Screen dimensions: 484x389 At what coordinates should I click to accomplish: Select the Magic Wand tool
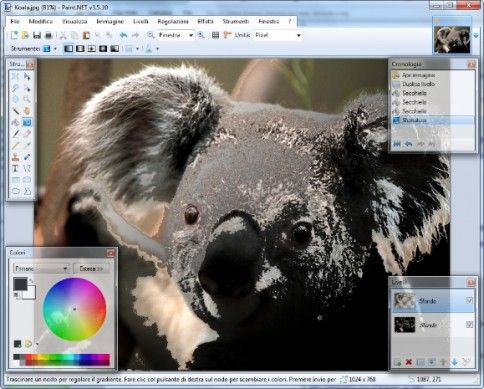pyautogui.click(x=15, y=111)
